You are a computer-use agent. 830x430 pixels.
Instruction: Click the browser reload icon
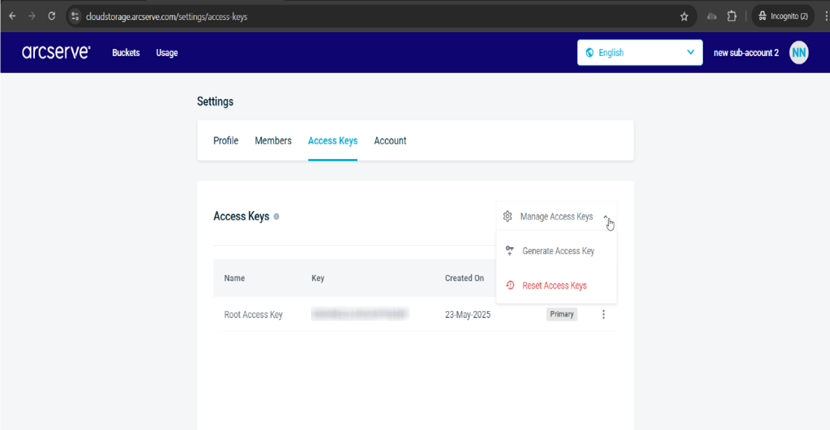coord(51,16)
